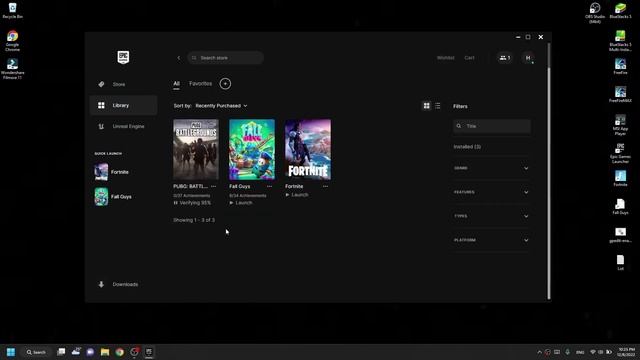Select the BlueStacks 5 desktop icon
640x360 pixels.
[620, 11]
